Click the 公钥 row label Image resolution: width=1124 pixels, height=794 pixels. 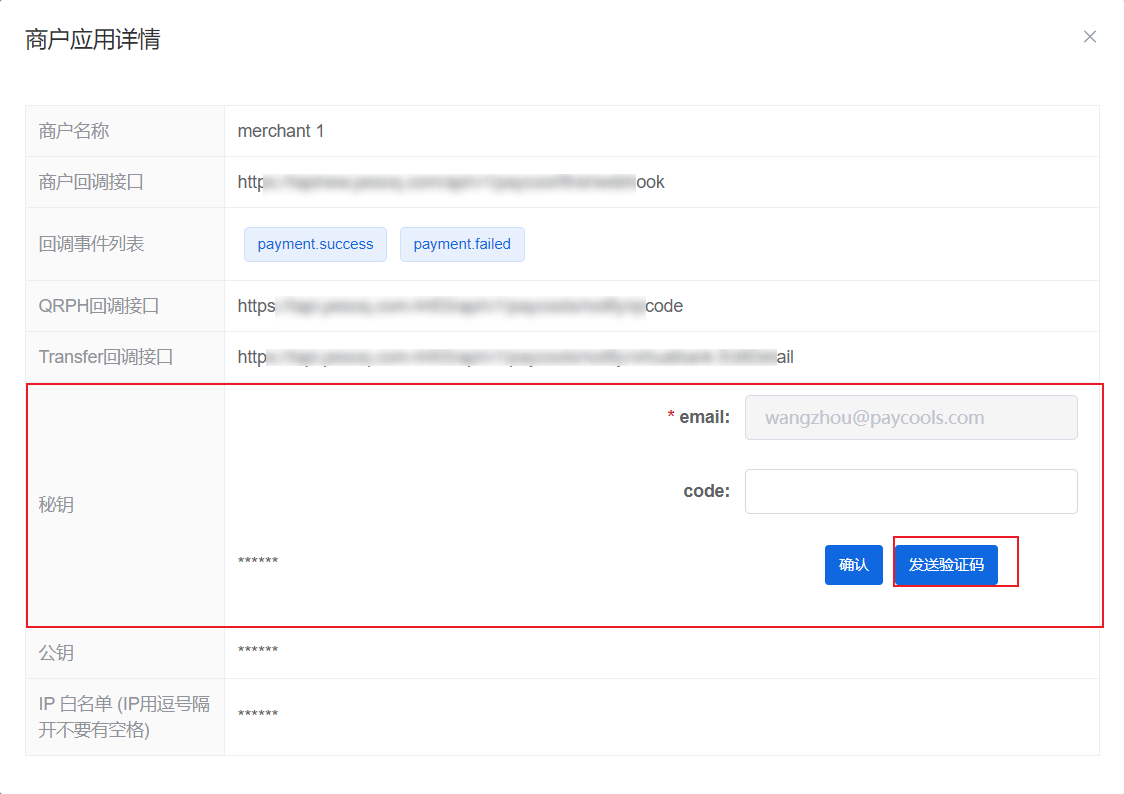(x=56, y=653)
